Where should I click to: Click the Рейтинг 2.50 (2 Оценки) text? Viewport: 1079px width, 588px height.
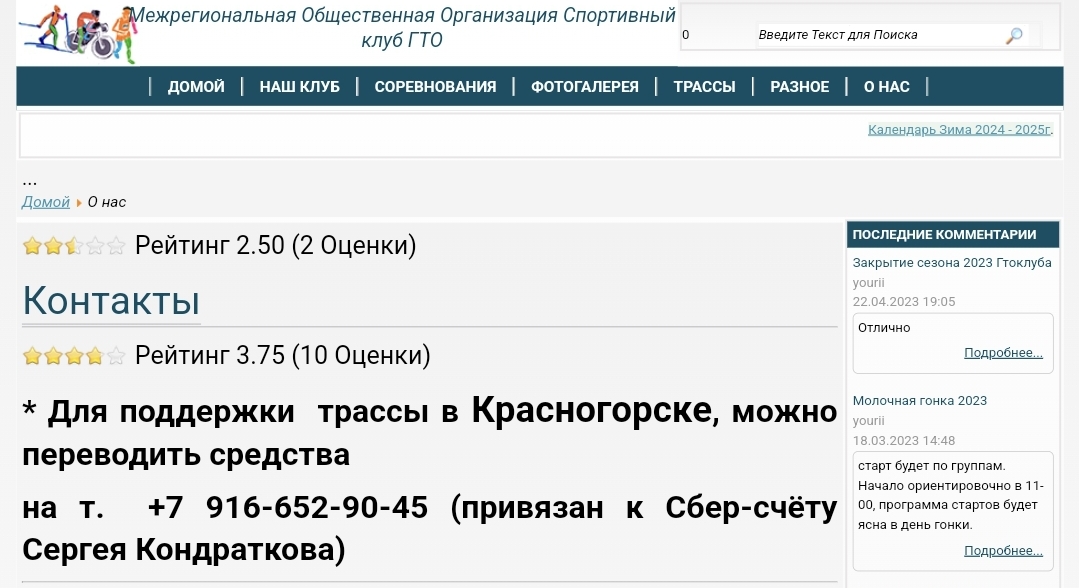coord(275,245)
